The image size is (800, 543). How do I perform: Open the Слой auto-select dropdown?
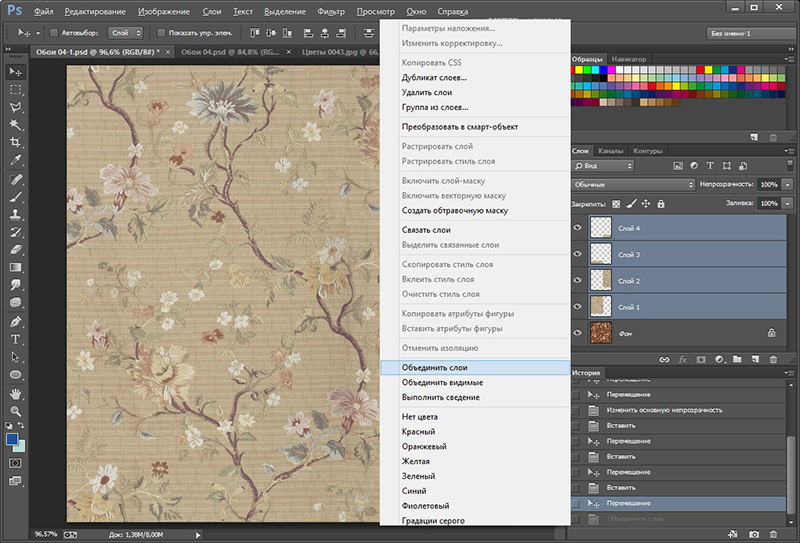(126, 33)
